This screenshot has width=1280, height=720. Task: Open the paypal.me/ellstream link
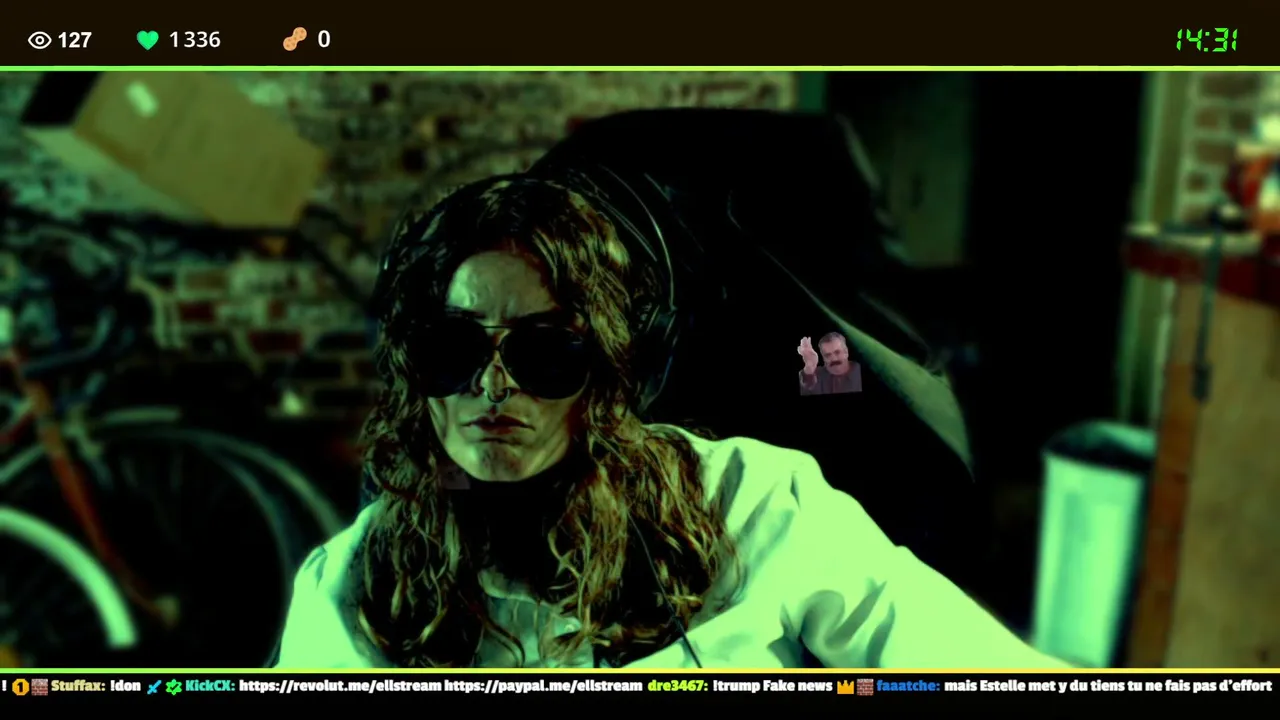[x=543, y=686]
